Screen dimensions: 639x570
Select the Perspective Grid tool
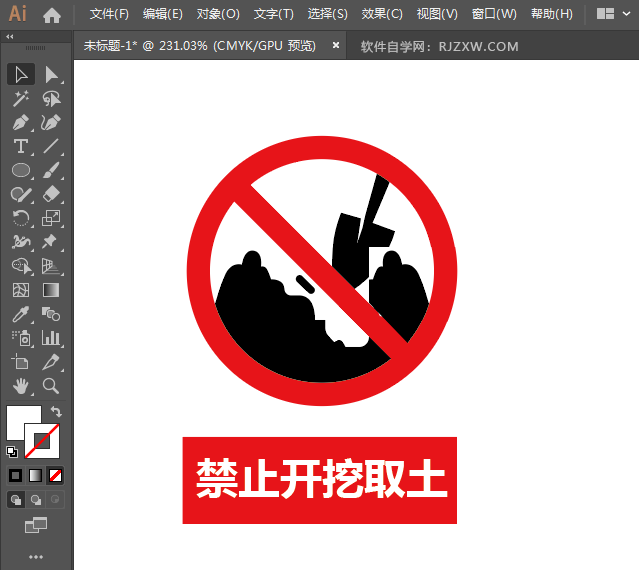pos(51,266)
